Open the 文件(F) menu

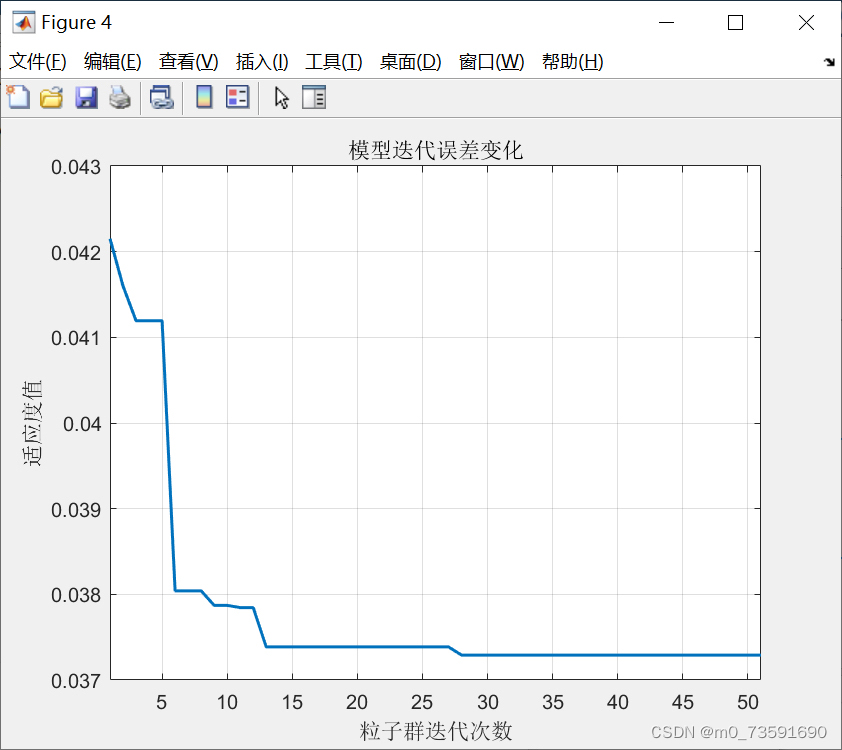coord(38,61)
